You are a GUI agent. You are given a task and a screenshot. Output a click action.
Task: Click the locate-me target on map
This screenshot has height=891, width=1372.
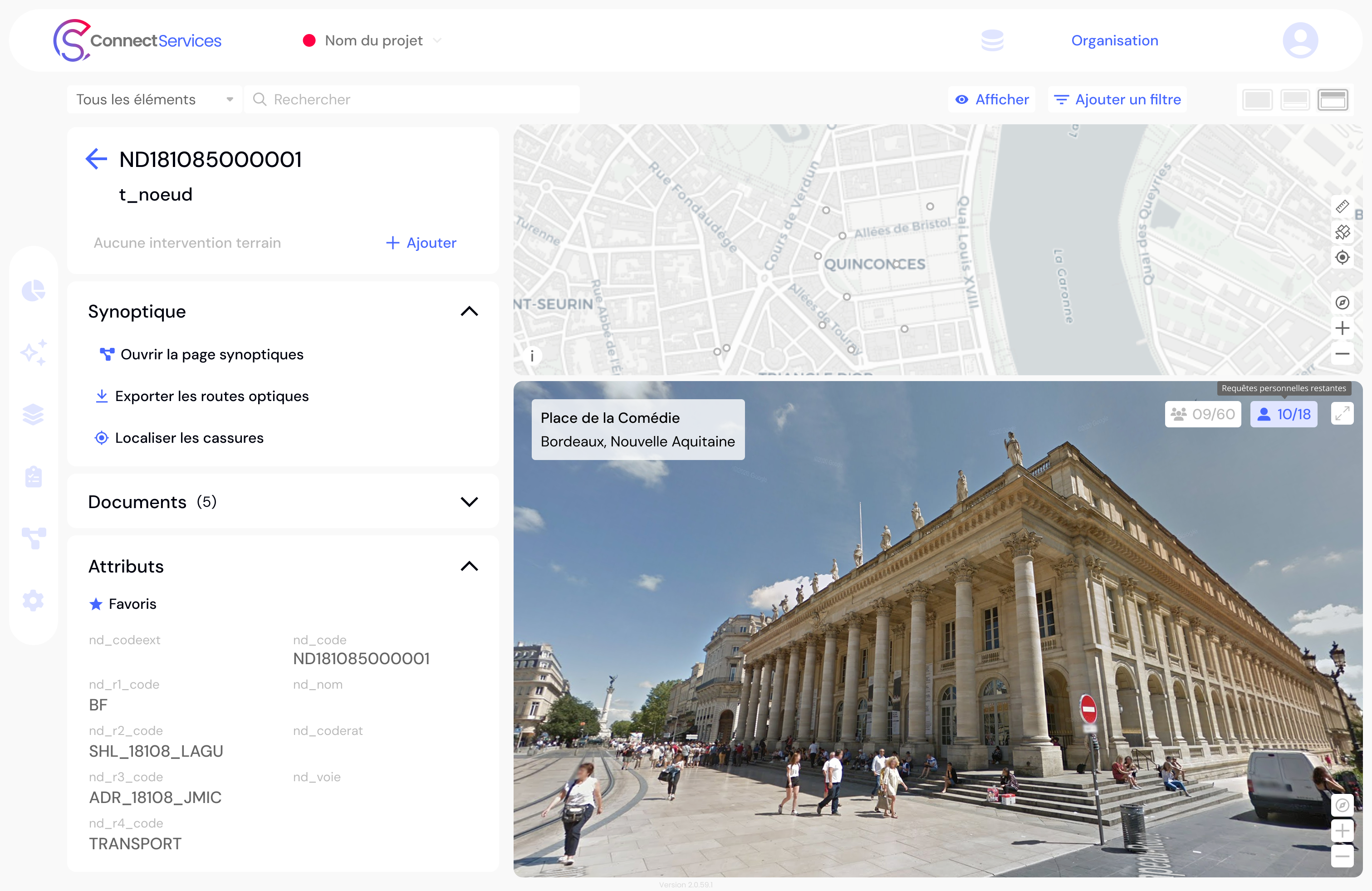pos(1342,258)
